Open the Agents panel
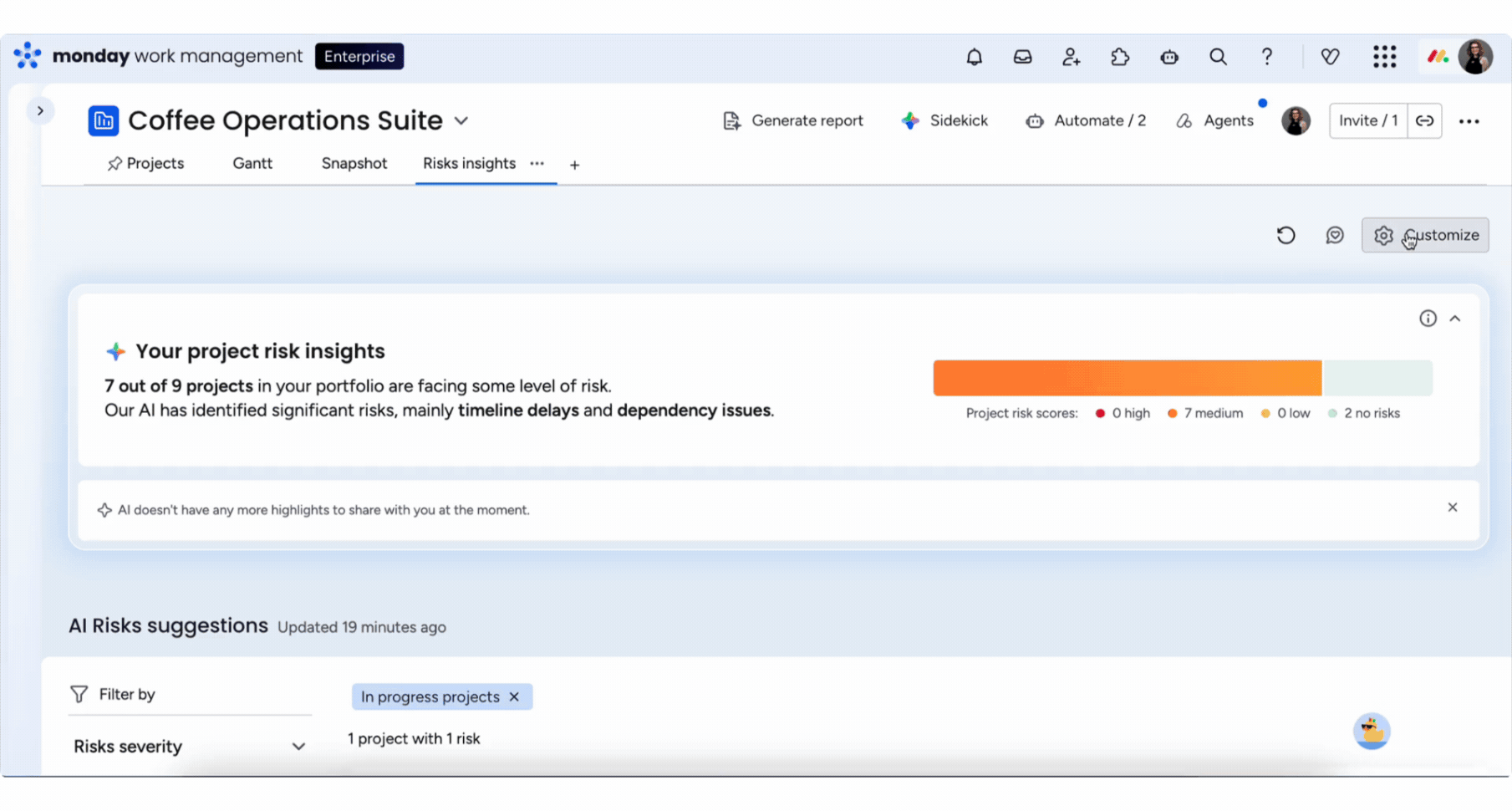 click(x=1214, y=121)
